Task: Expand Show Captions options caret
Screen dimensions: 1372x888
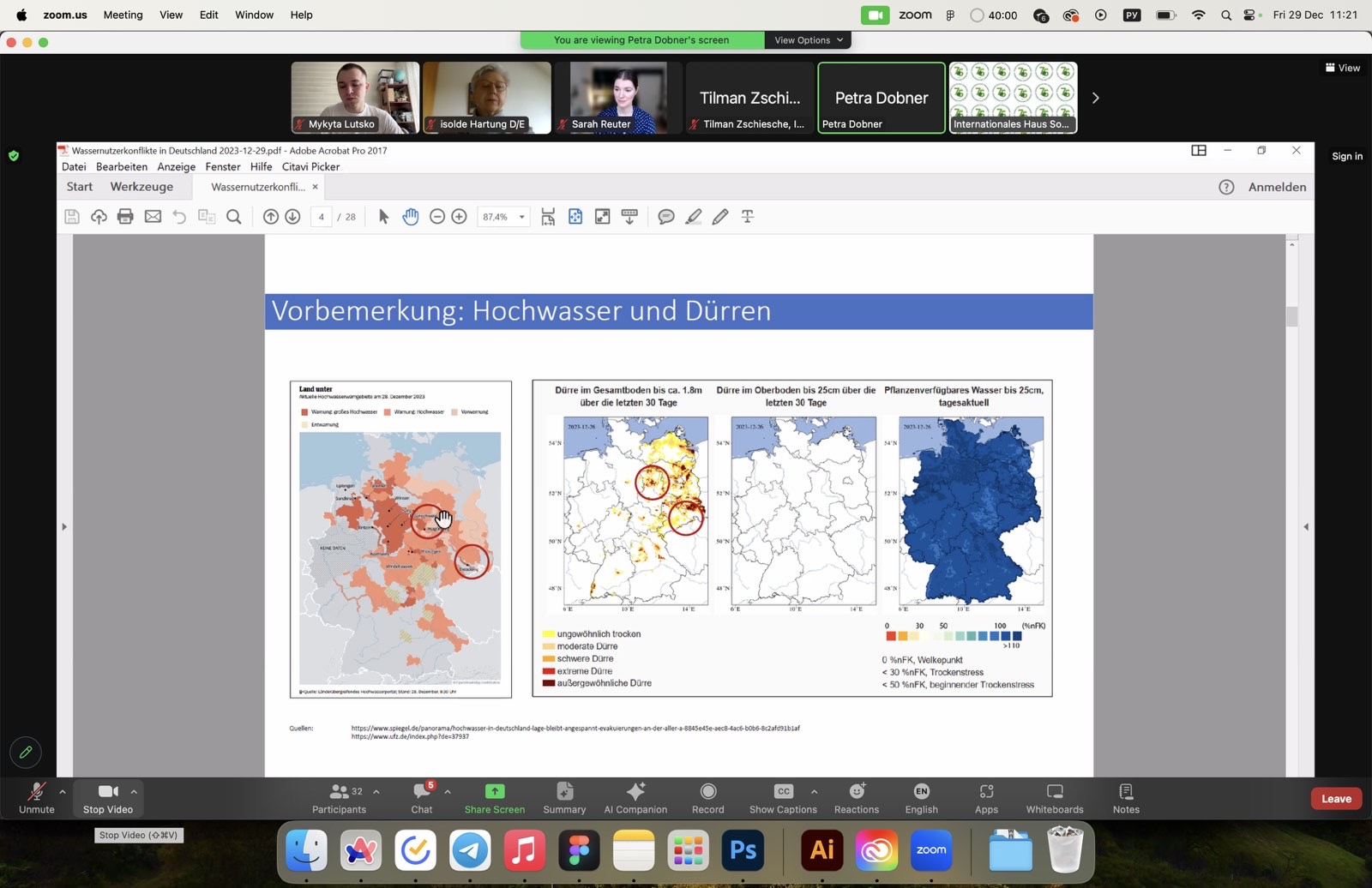Action: [x=814, y=791]
